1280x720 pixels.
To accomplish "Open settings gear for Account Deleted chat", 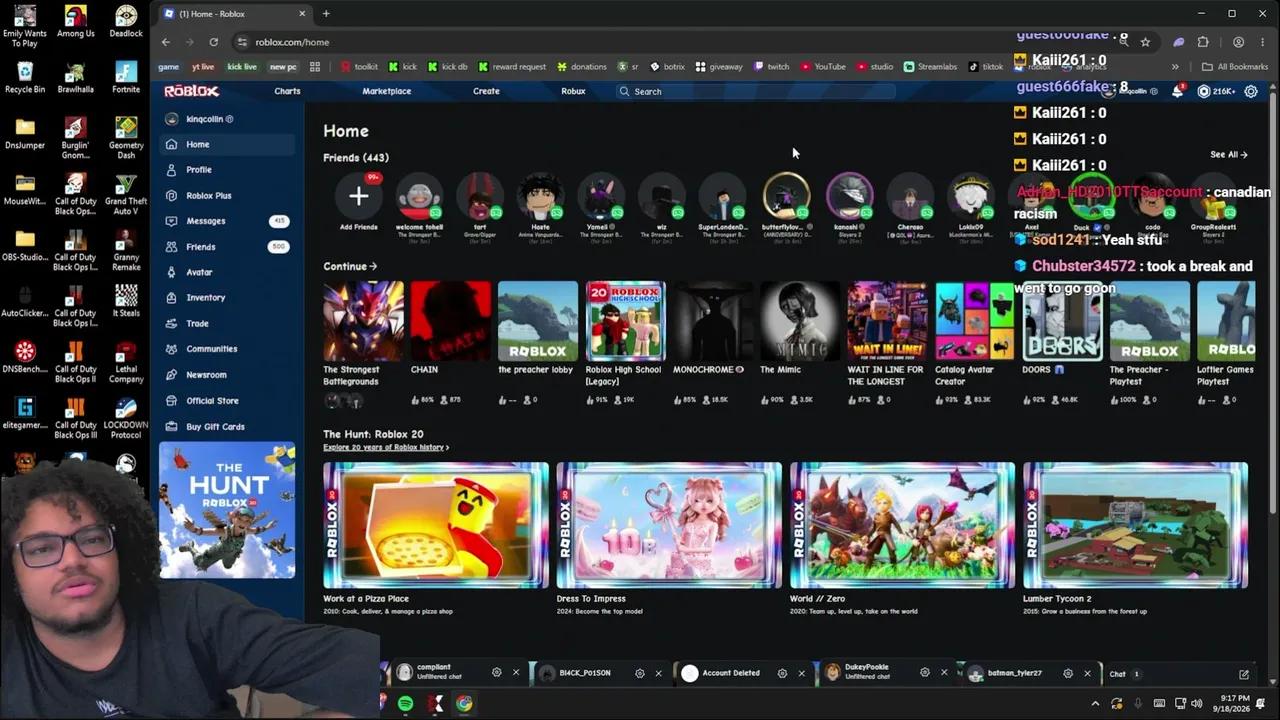I will (782, 673).
